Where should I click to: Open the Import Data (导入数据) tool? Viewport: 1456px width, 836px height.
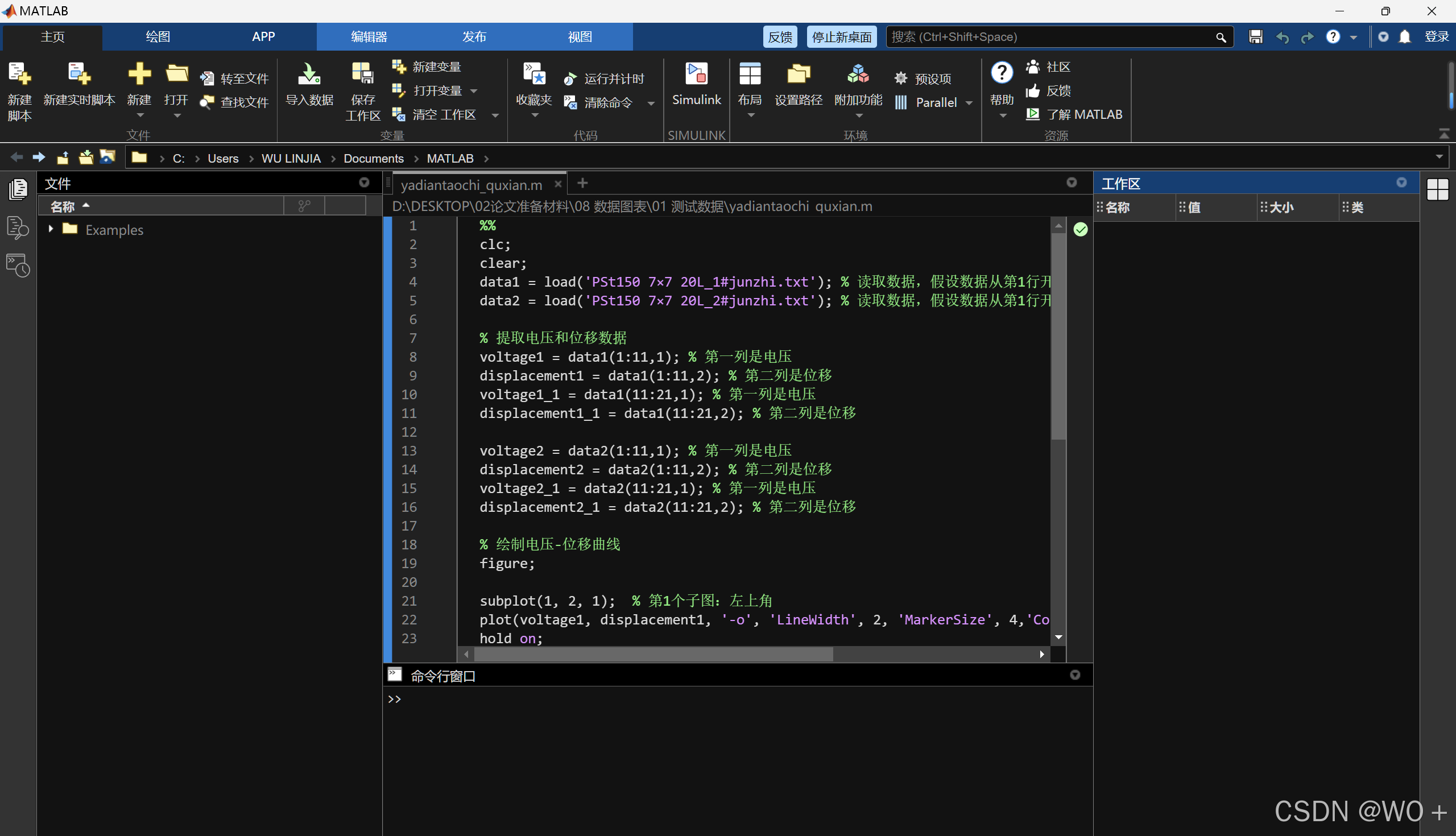pos(309,75)
